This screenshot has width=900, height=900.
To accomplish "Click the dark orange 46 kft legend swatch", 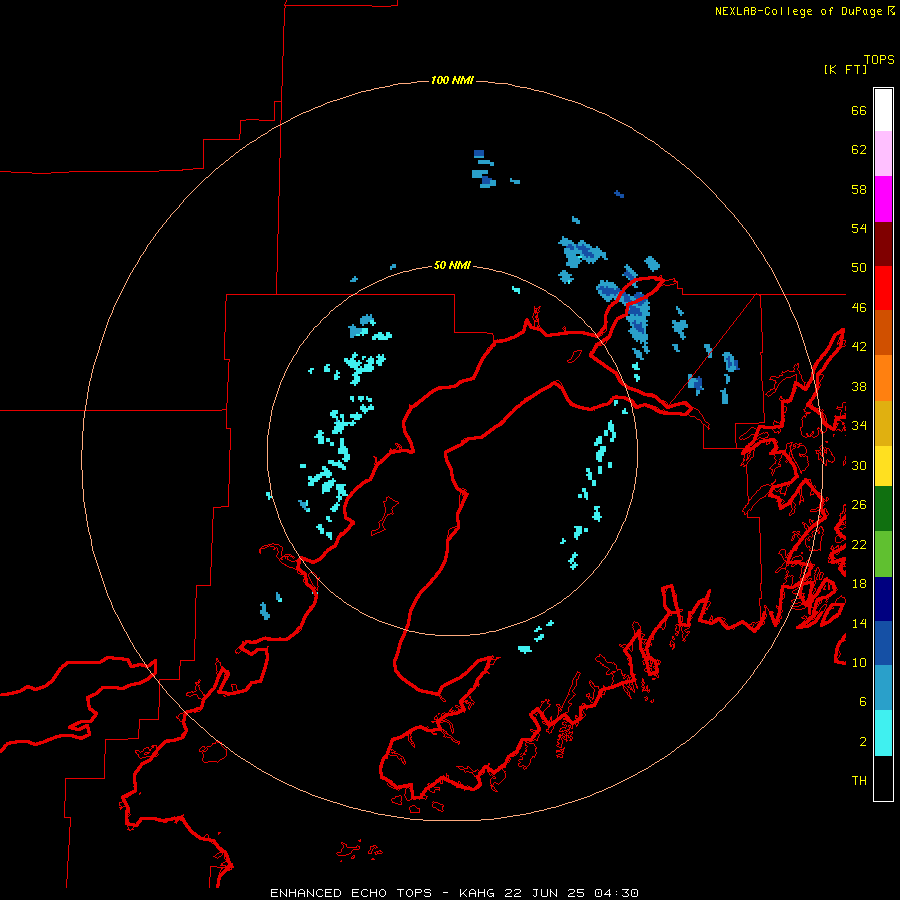I will pyautogui.click(x=883, y=332).
